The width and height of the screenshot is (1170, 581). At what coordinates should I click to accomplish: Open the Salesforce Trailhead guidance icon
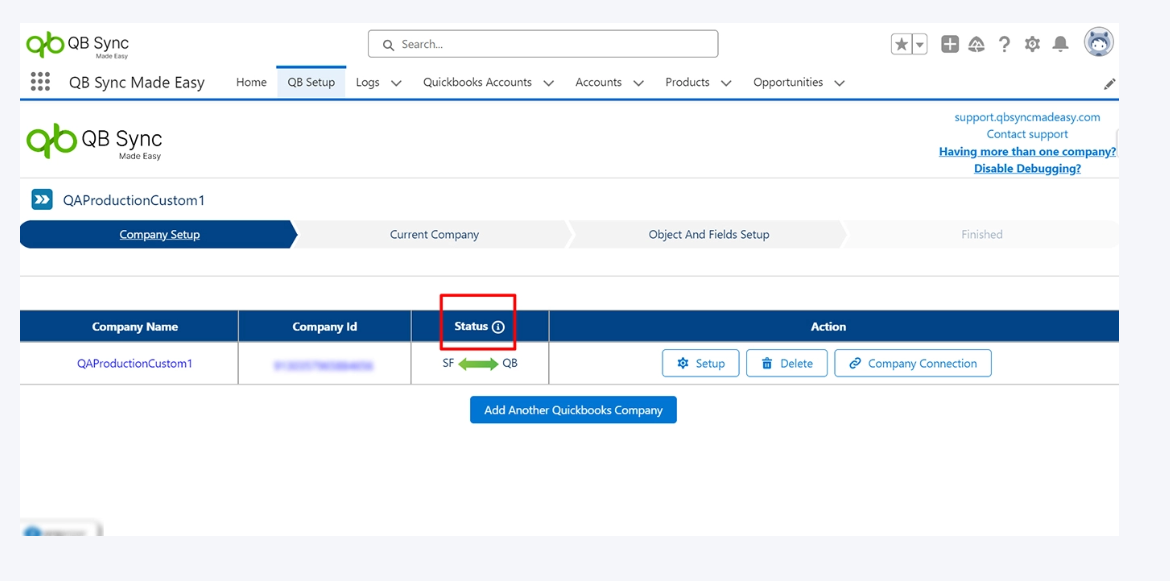point(976,45)
